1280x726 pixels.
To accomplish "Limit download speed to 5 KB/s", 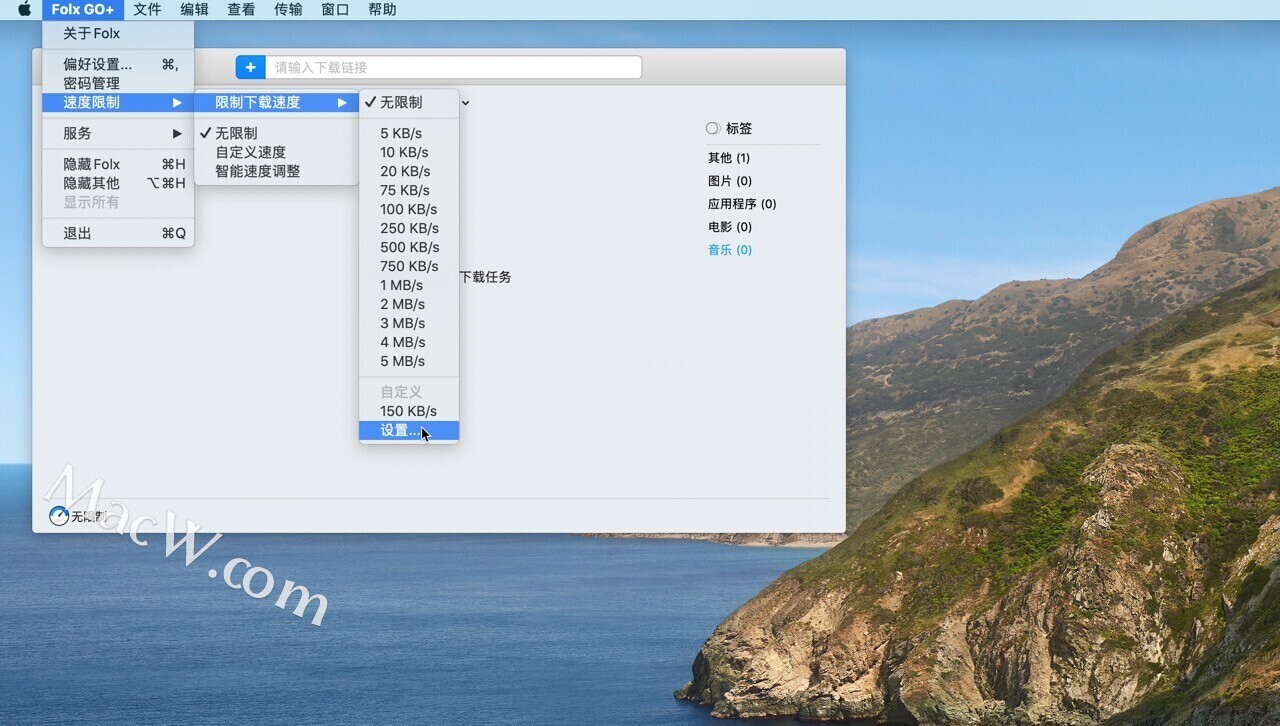I will [409, 133].
